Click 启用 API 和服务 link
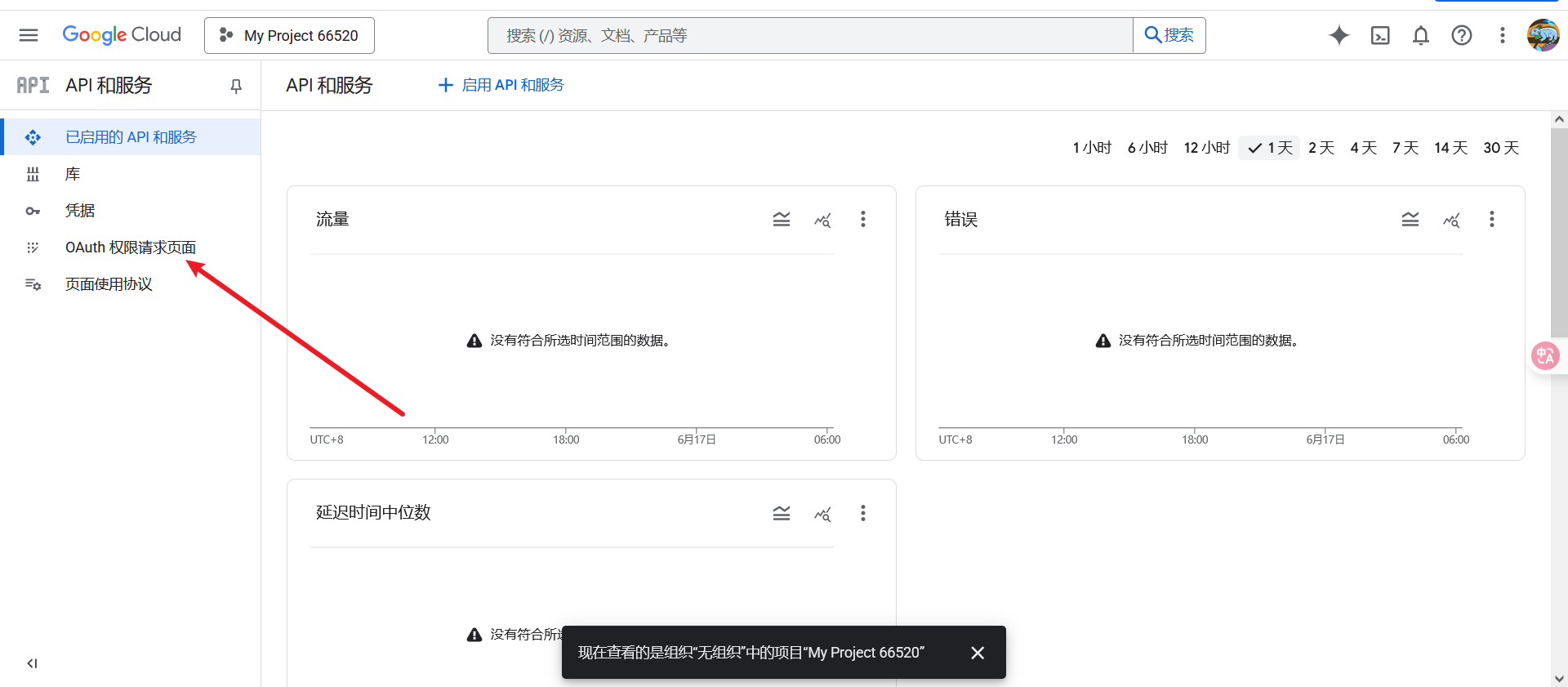 tap(501, 85)
